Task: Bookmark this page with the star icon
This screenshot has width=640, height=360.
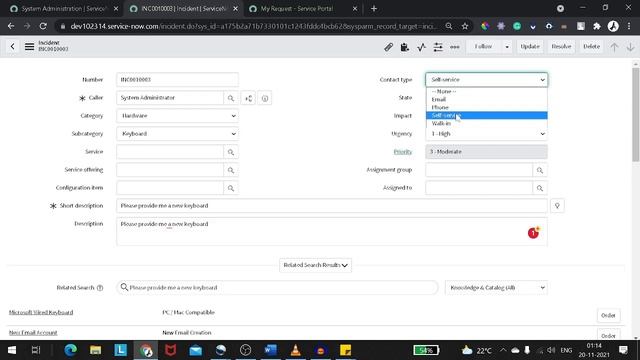Action: point(465,26)
